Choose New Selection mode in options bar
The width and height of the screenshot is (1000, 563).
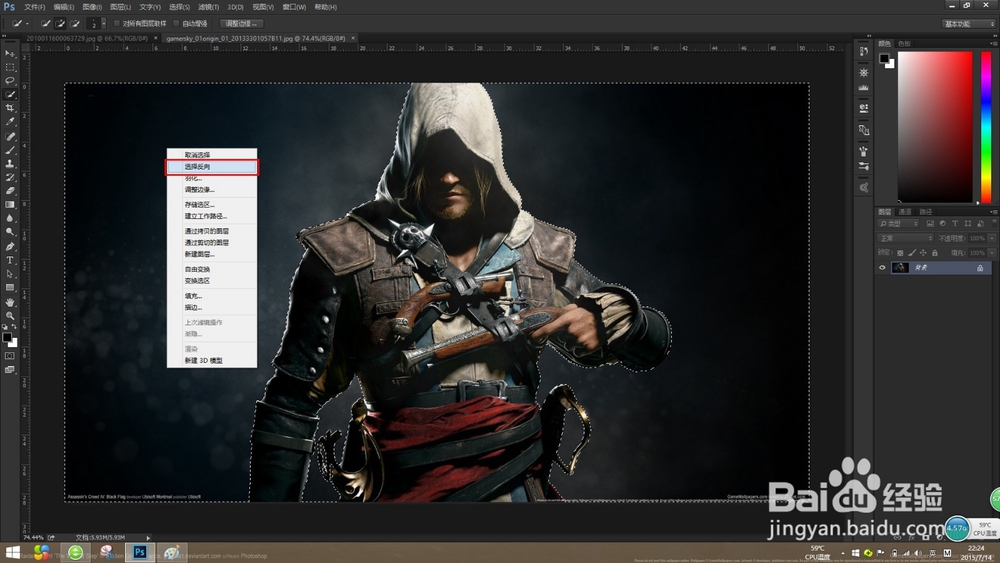click(45, 24)
